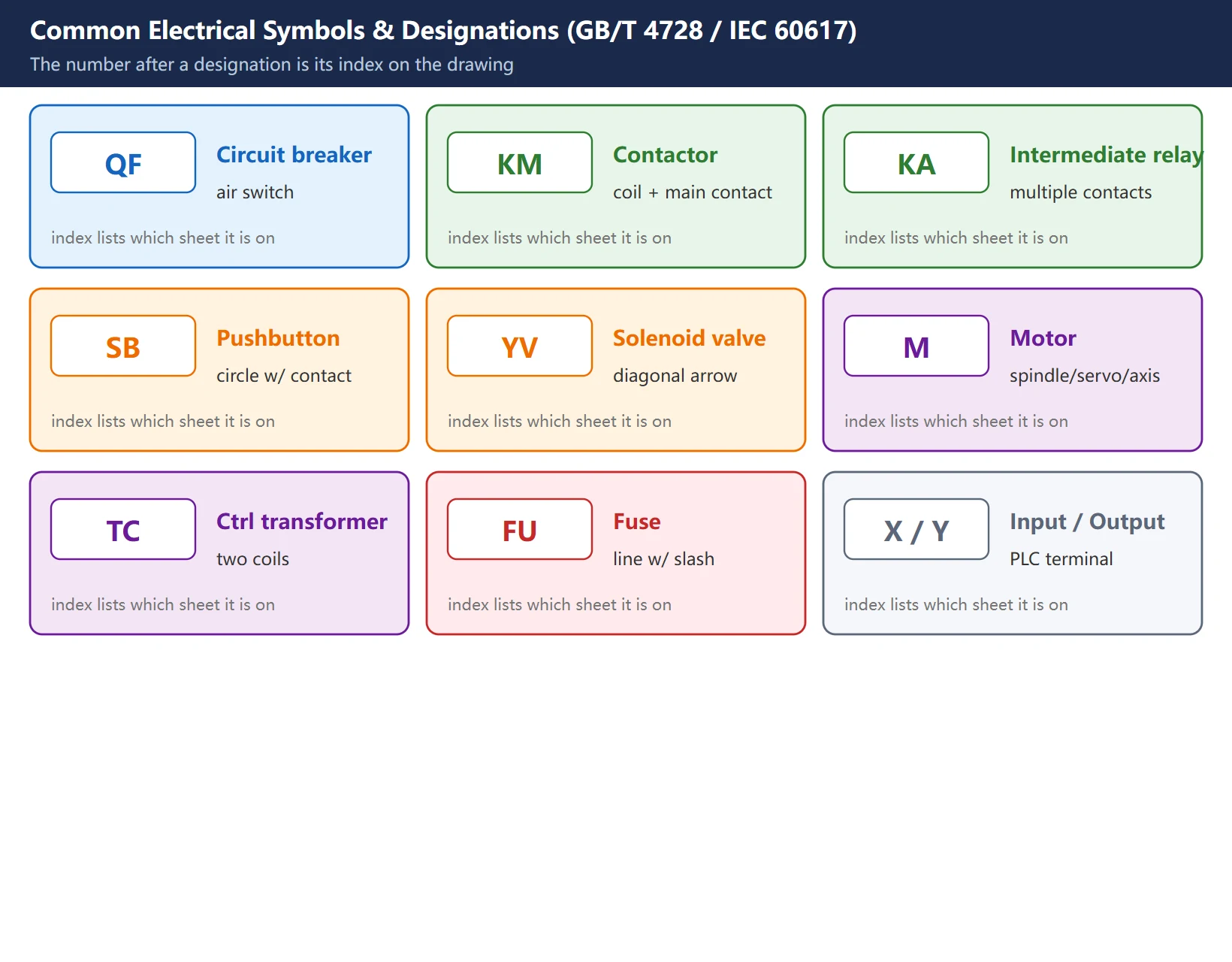1232x962 pixels.
Task: Select the index note in the M card
Action: point(956,421)
